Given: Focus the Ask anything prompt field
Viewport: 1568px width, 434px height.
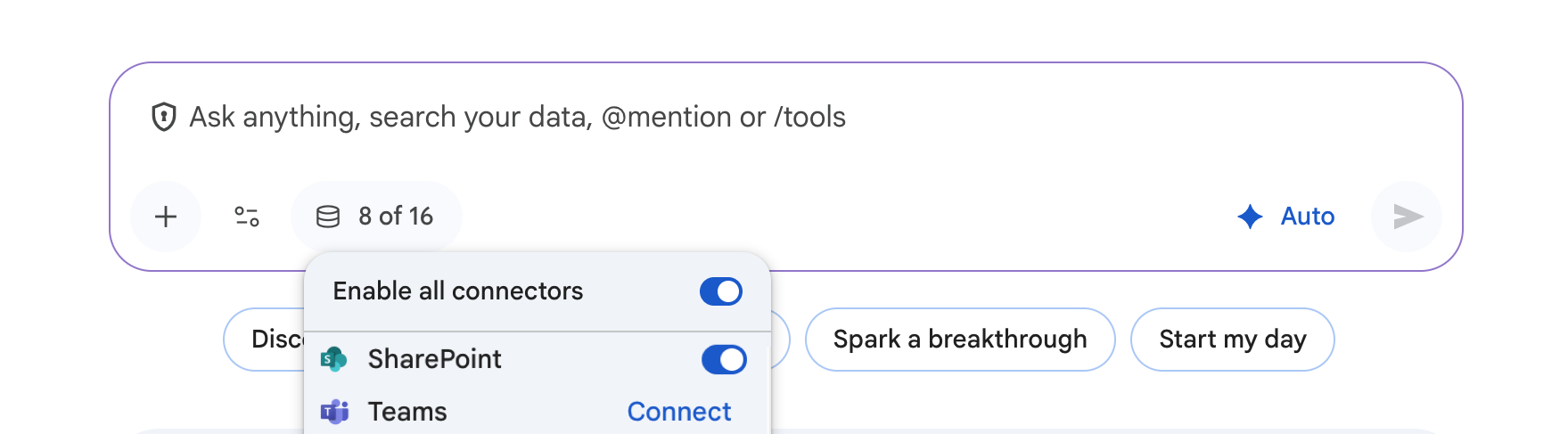Looking at the screenshot, I should pyautogui.click(x=713, y=118).
